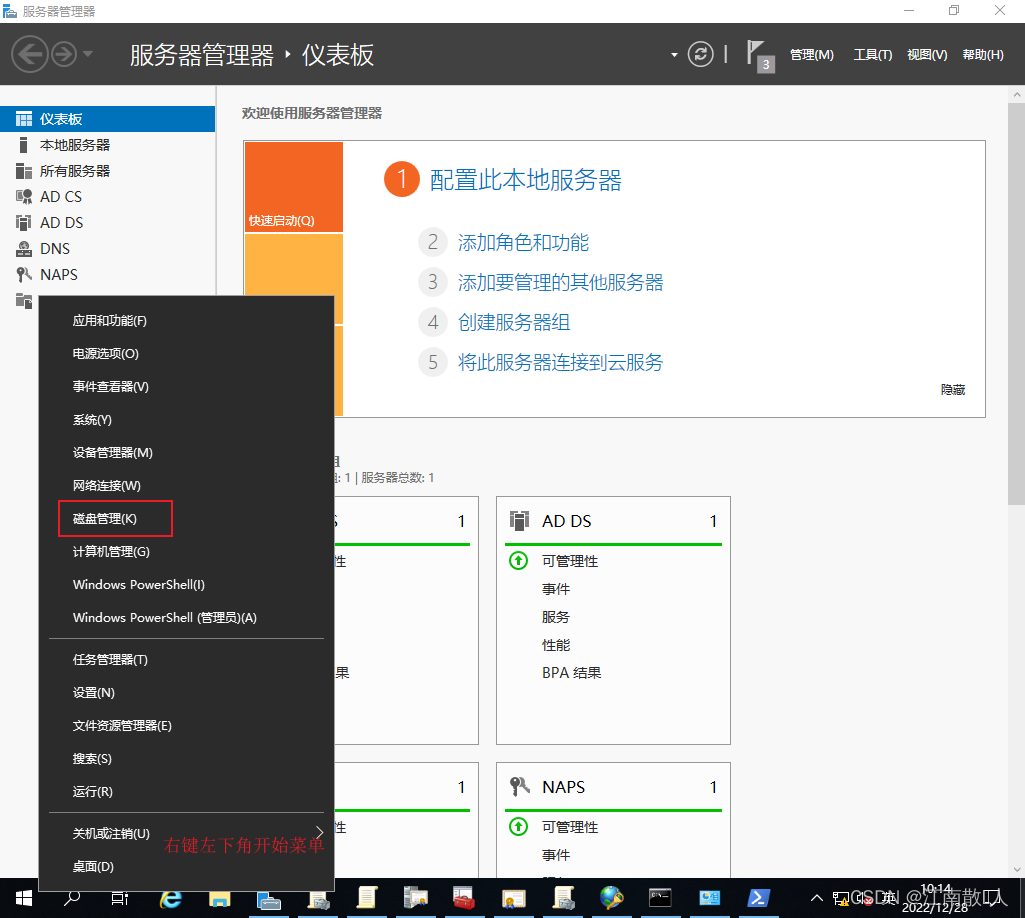Image resolution: width=1025 pixels, height=918 pixels.
Task: Click the 隐藏 link to hide the welcome tile
Action: click(951, 389)
